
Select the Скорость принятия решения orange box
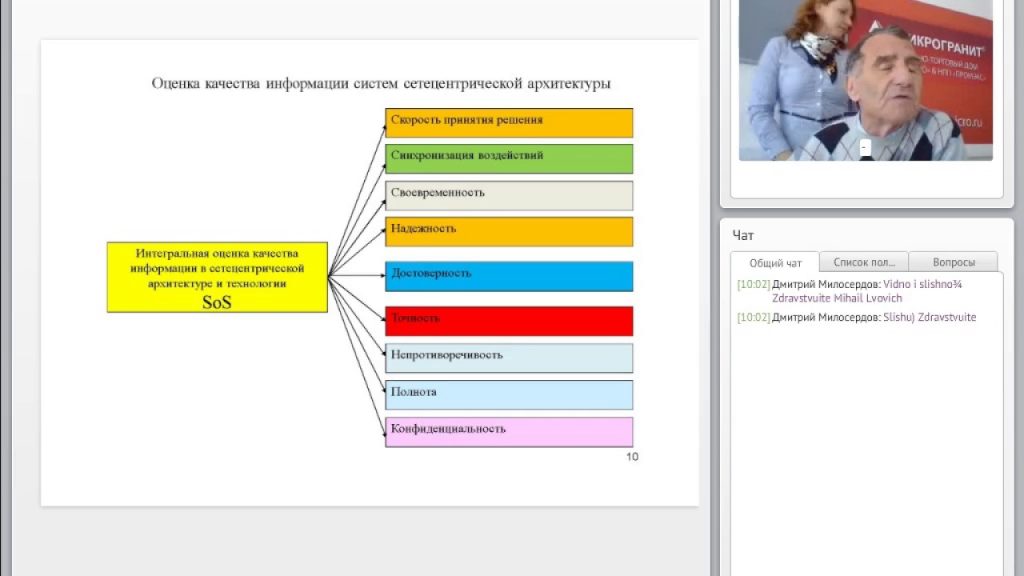coord(509,123)
